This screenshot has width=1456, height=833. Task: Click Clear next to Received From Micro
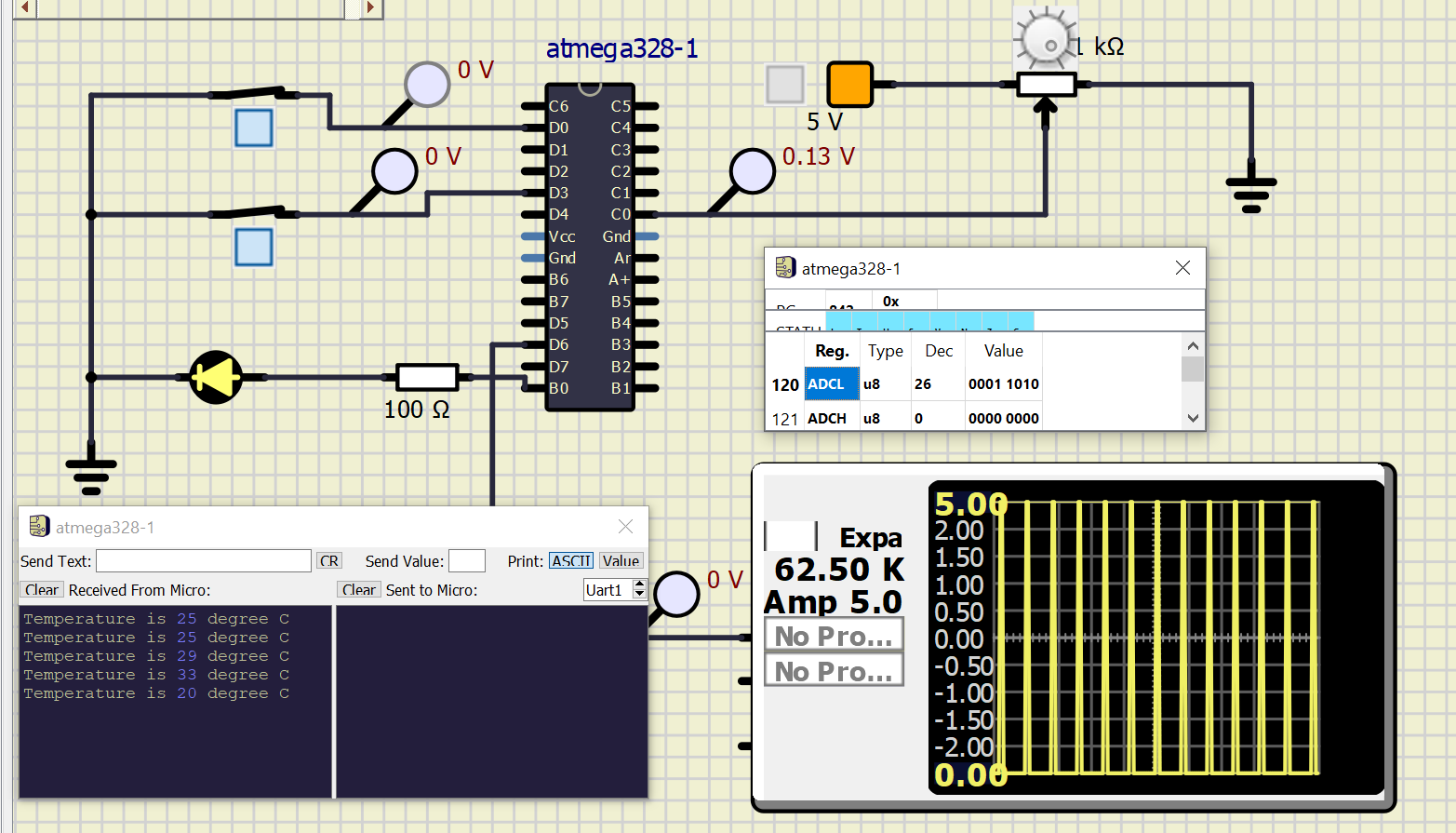click(x=41, y=589)
